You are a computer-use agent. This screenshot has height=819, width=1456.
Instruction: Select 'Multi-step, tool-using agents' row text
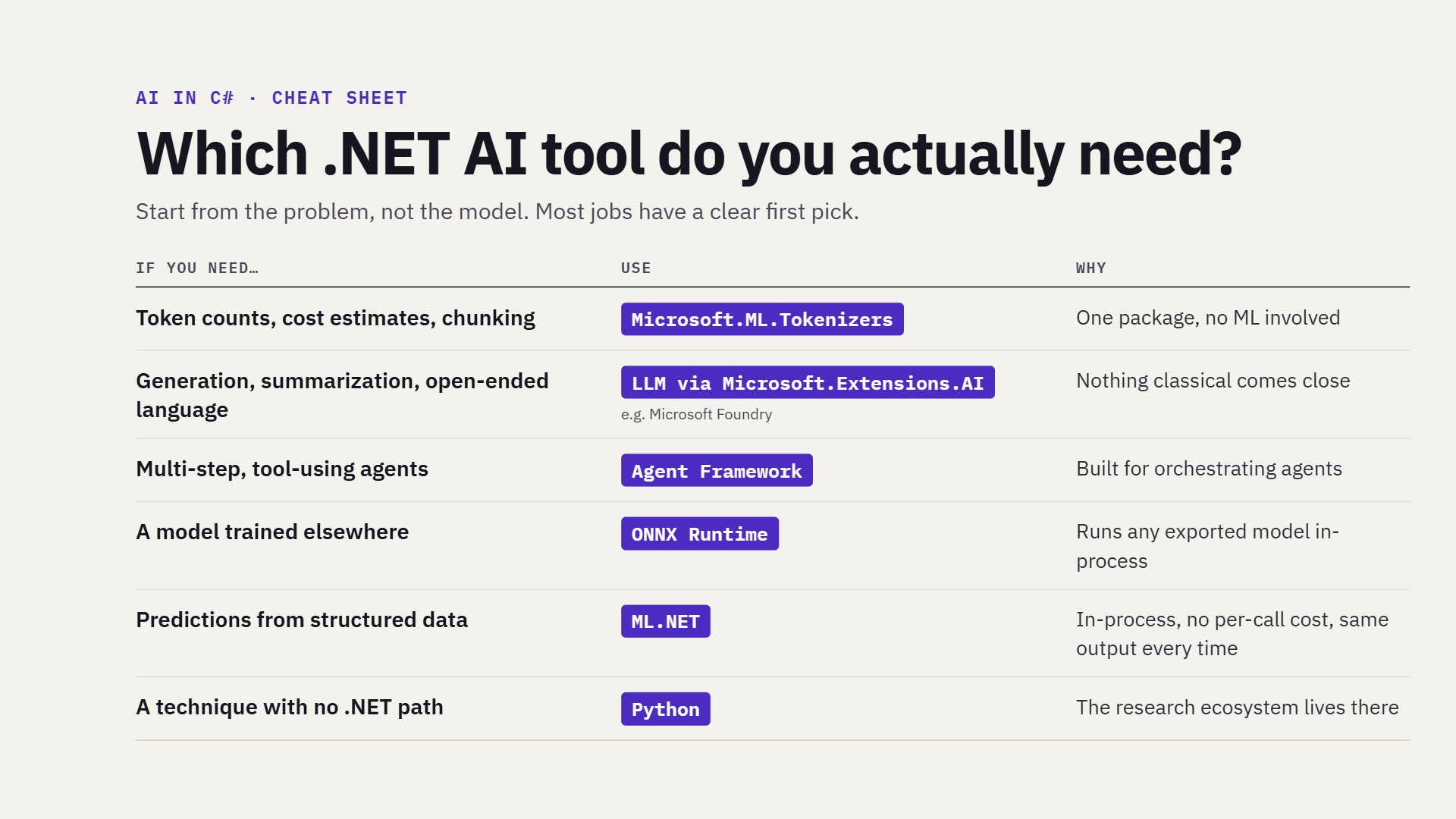pos(282,469)
